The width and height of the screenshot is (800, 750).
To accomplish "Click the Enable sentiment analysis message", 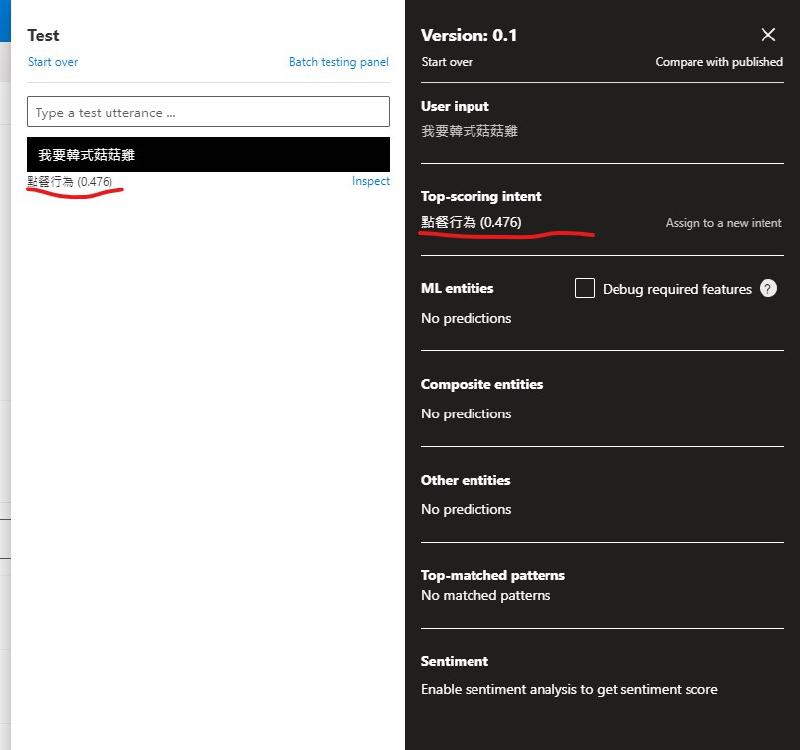I will click(x=569, y=689).
